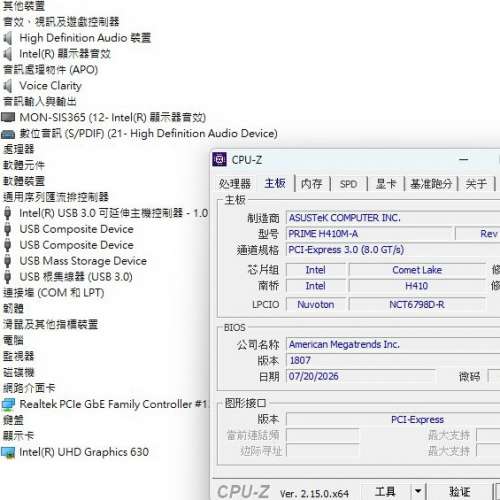Click the Intel USB 3.0 controller plug icon
Screen dimensions: 500x500
click(x=7, y=213)
